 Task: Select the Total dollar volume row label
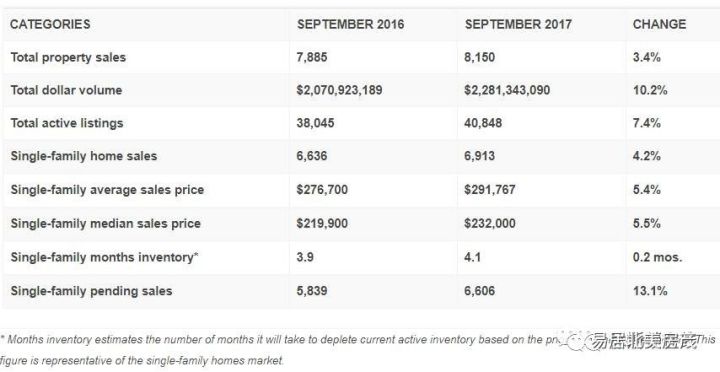coord(66,90)
